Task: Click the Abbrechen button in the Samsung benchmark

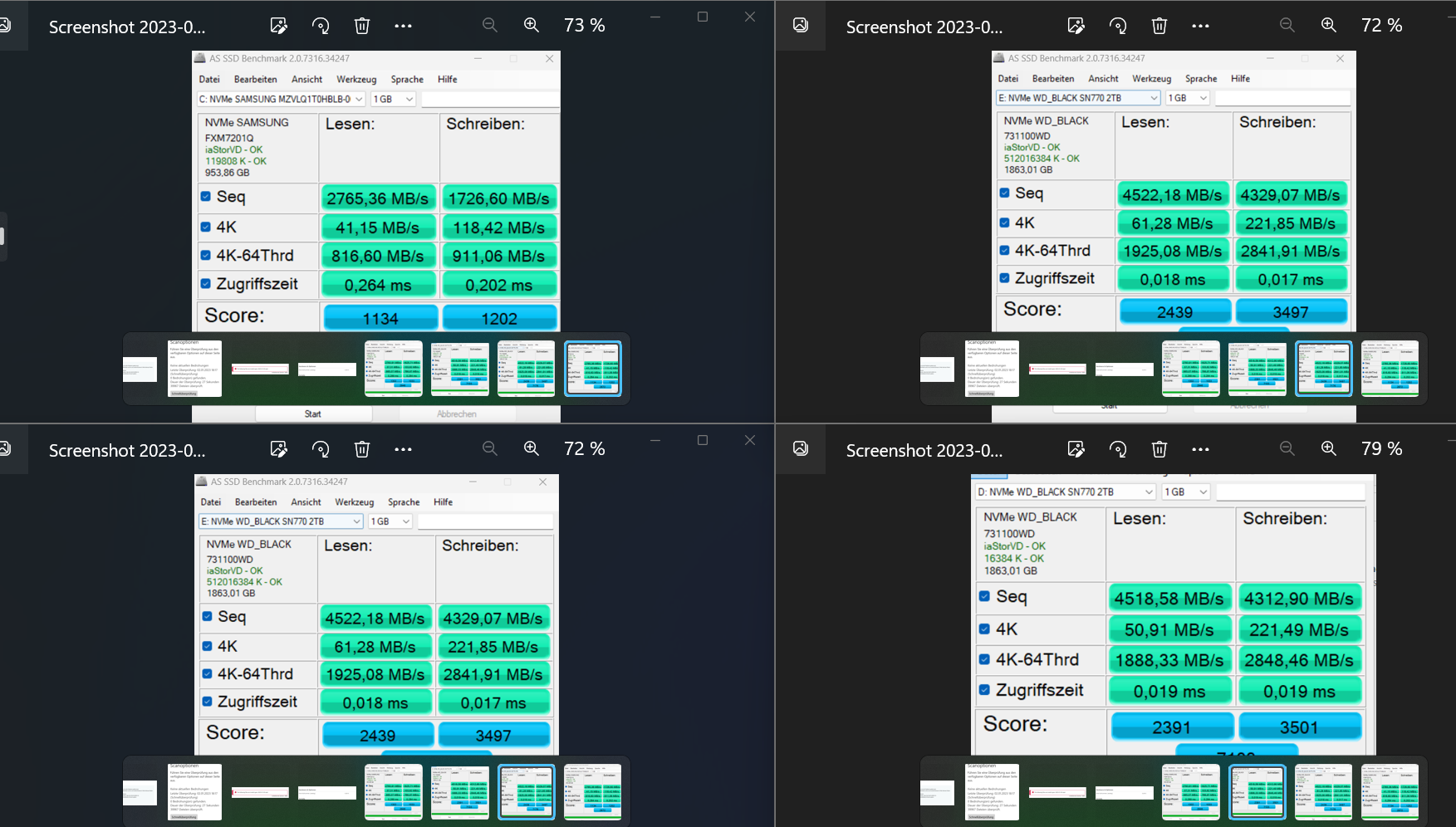Action: tap(457, 413)
